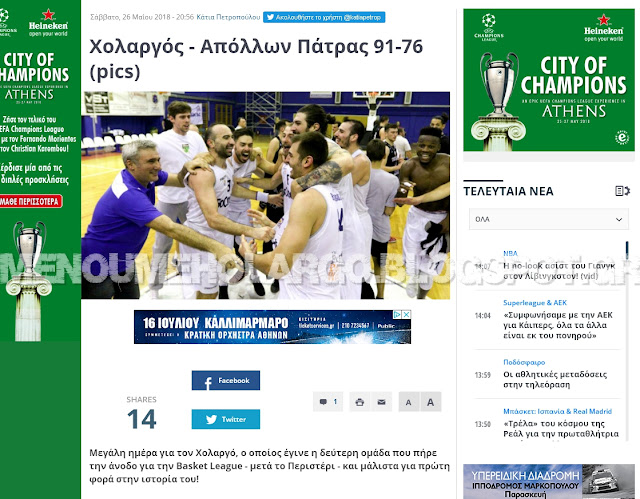The width and height of the screenshot is (640, 499).
Task: Click the 14 shares counter
Action: [x=141, y=419]
